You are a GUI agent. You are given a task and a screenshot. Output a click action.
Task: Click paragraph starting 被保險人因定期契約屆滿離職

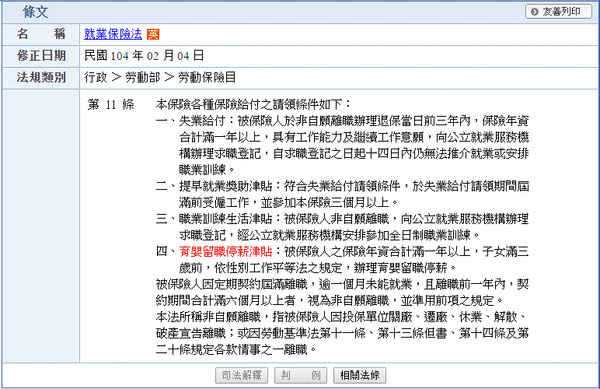pos(342,292)
